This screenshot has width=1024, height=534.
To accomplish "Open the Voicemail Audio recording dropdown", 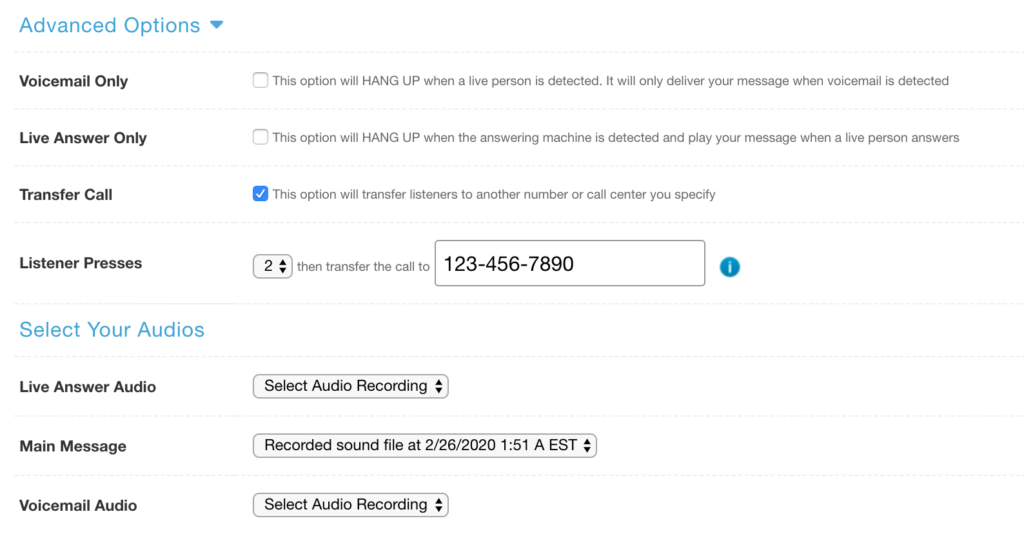I will [351, 505].
